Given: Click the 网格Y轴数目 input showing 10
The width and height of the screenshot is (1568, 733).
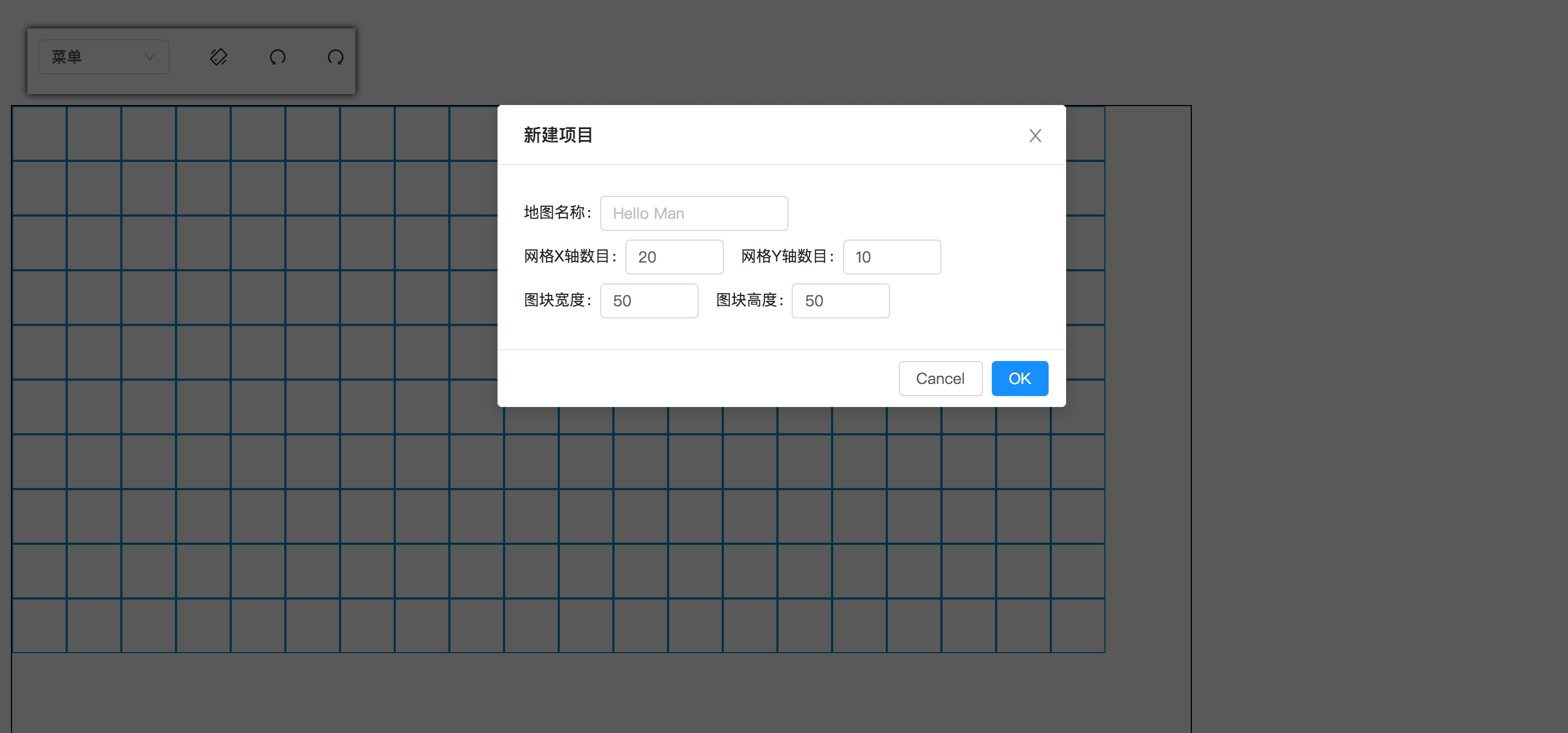Looking at the screenshot, I should pyautogui.click(x=891, y=257).
